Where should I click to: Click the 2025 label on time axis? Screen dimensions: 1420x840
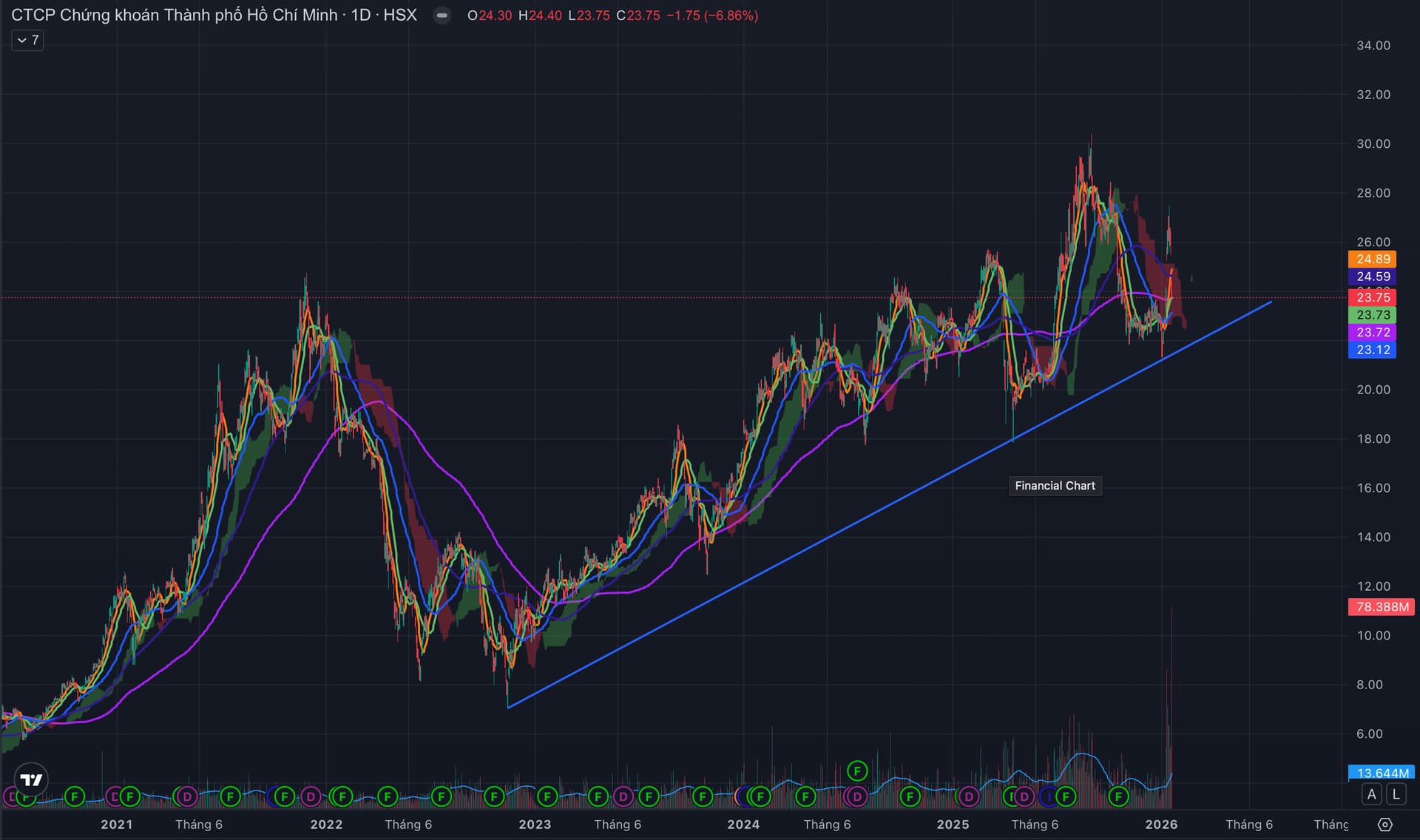[x=952, y=824]
